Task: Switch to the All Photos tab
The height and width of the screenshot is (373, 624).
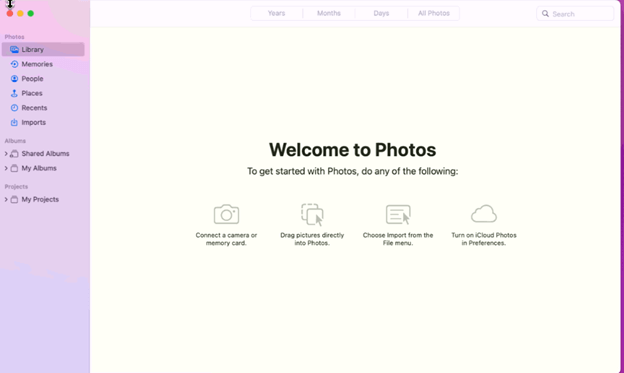Action: pos(434,13)
